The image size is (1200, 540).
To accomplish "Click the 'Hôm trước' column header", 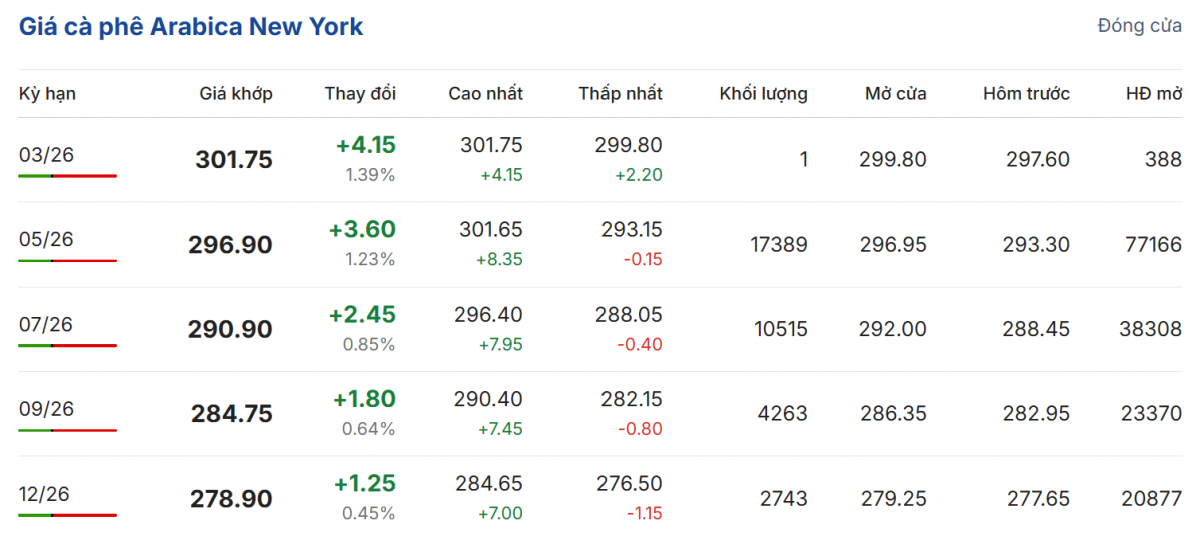I will 1026,94.
